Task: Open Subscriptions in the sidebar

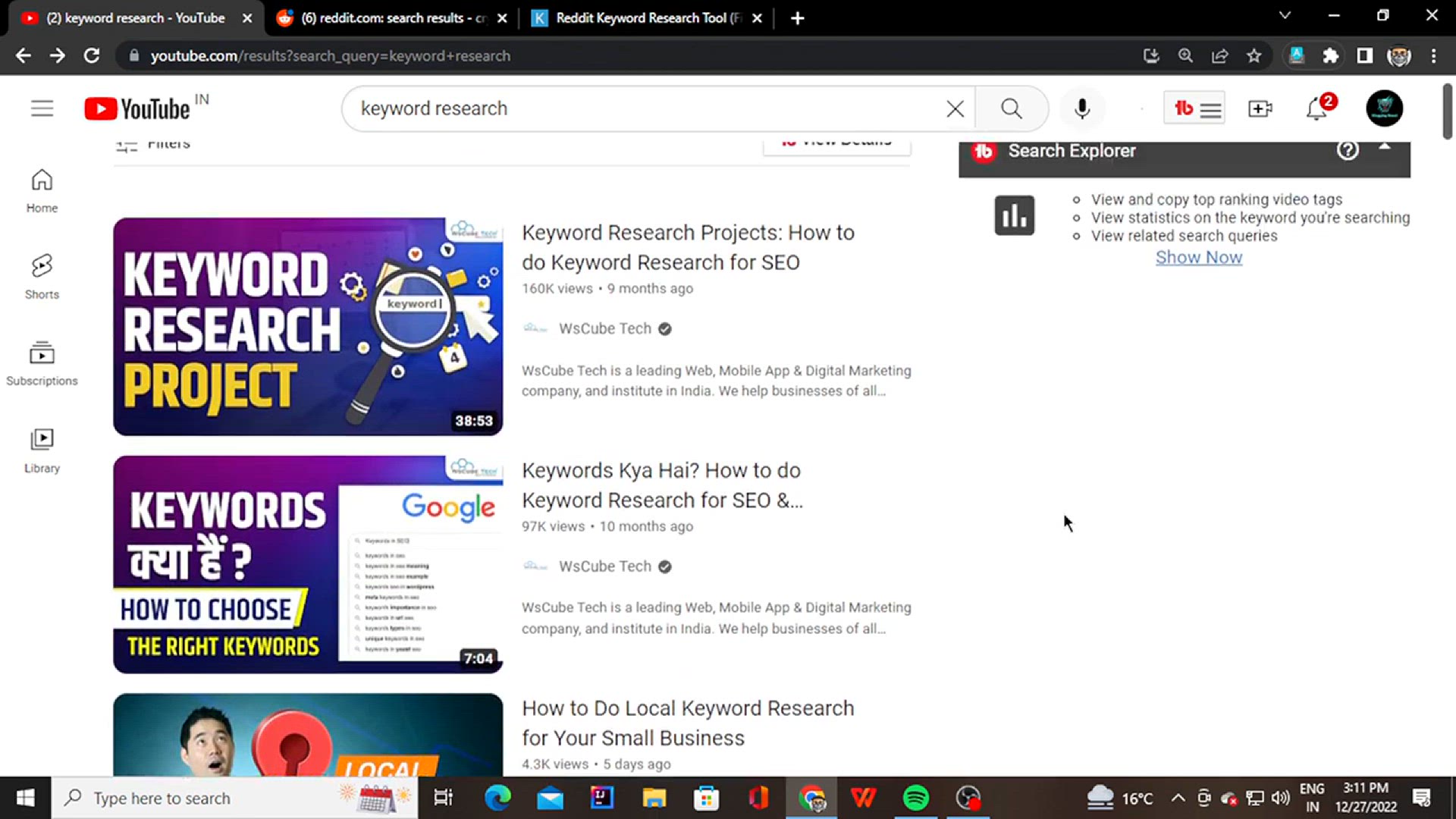Action: click(x=42, y=364)
